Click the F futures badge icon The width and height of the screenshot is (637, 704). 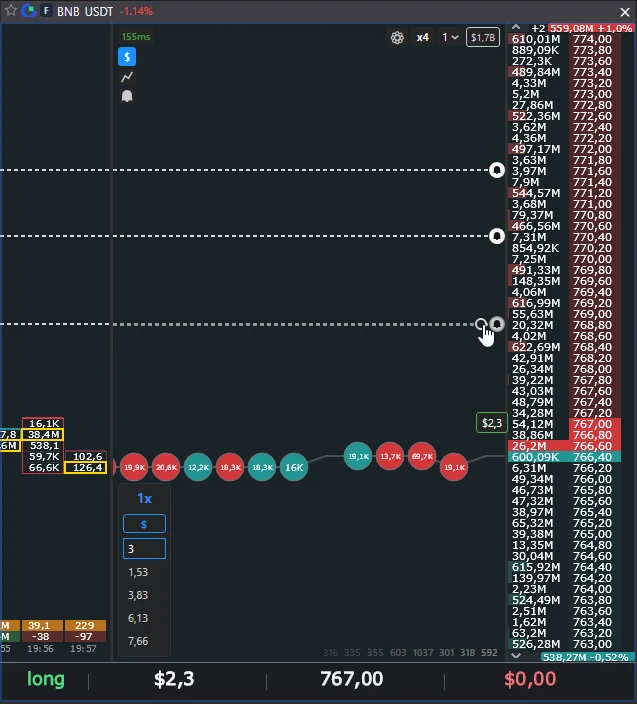(x=46, y=10)
